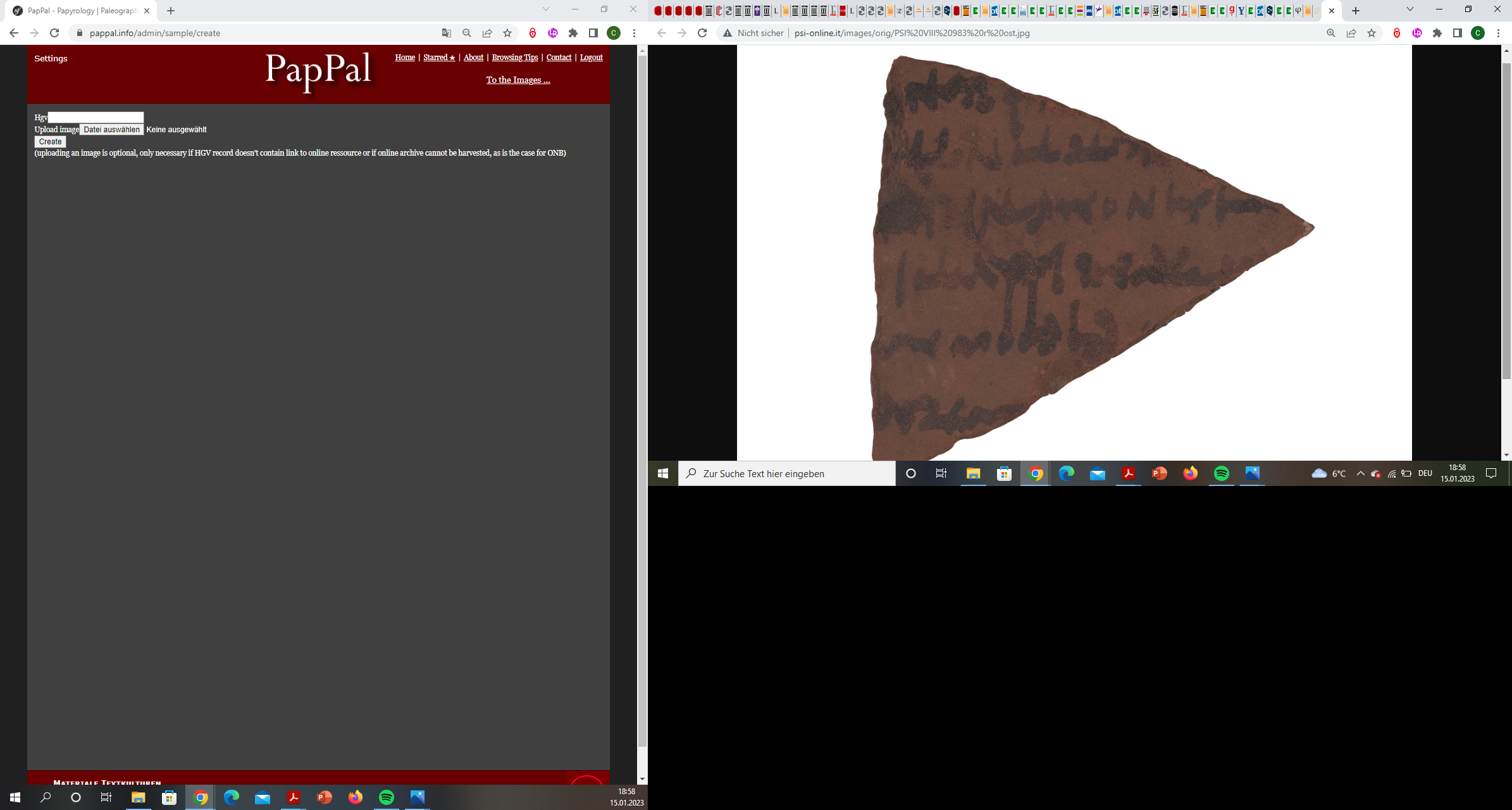The image size is (1512, 810).
Task: Click the Create button
Action: (50, 142)
